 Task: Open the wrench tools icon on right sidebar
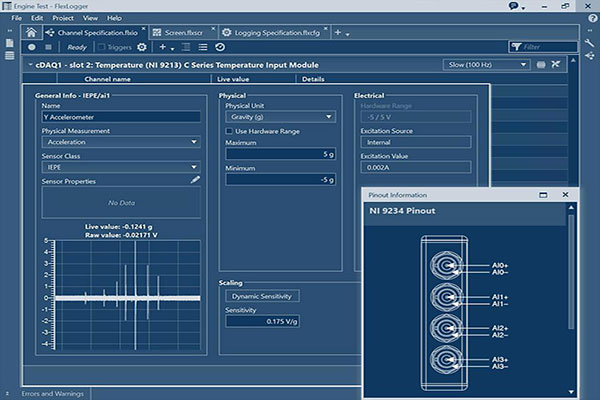click(590, 43)
